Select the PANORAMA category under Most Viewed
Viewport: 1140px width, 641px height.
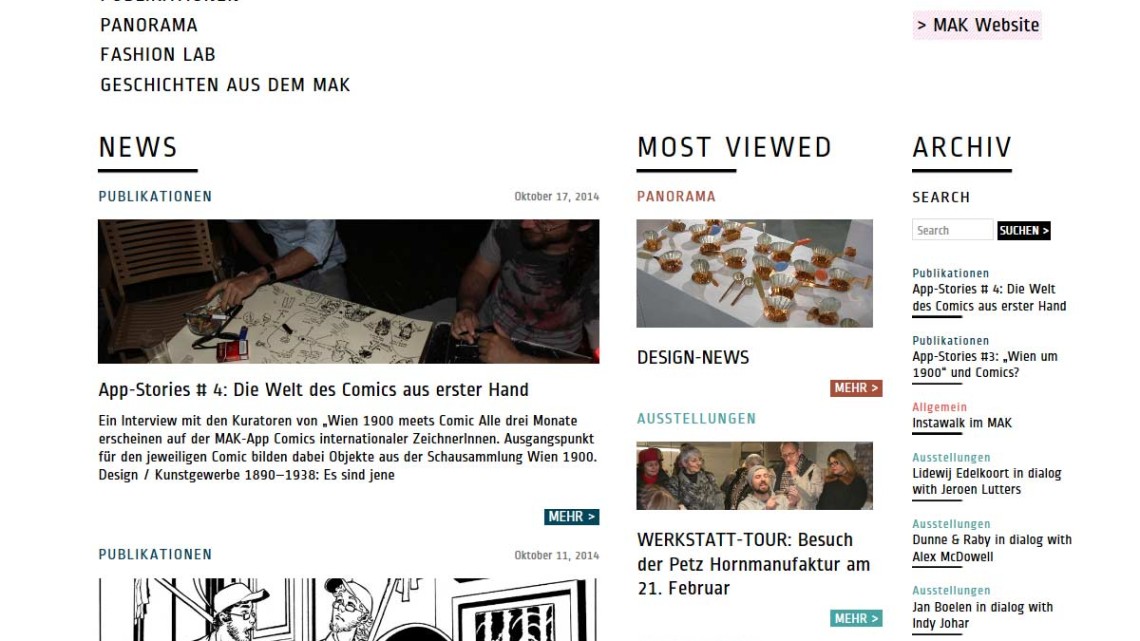point(676,196)
